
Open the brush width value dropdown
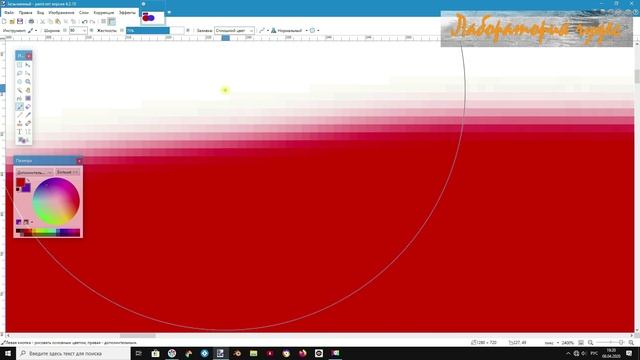84,30
